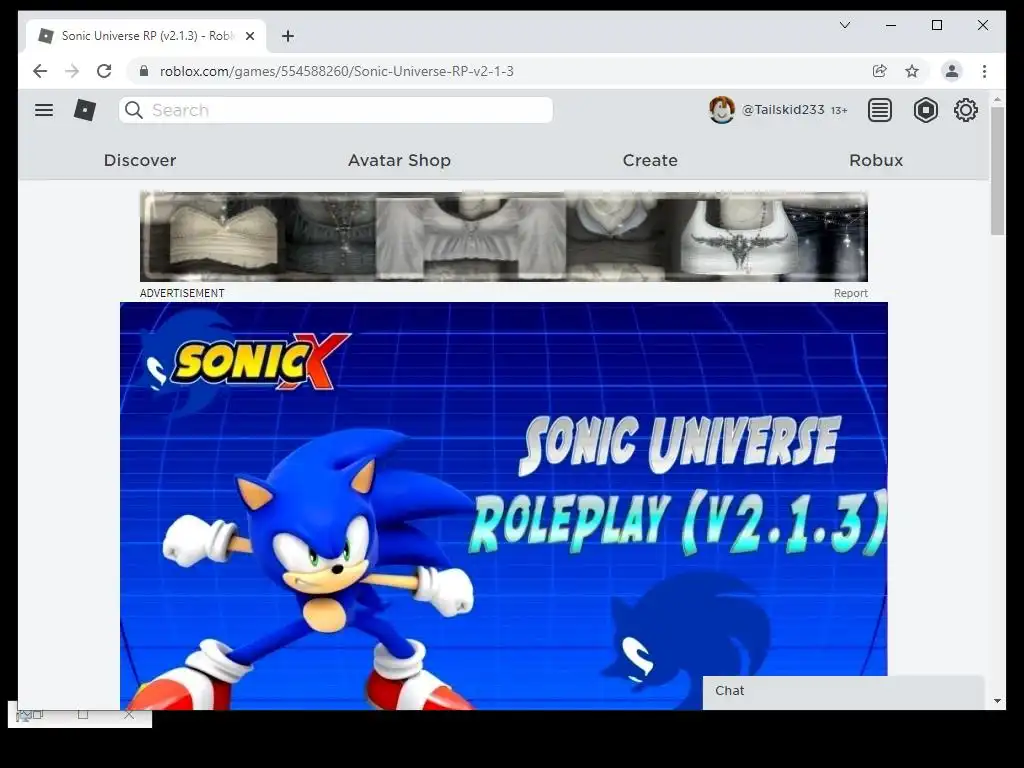
Task: Open the Avatar Shop menu item
Action: (x=399, y=160)
